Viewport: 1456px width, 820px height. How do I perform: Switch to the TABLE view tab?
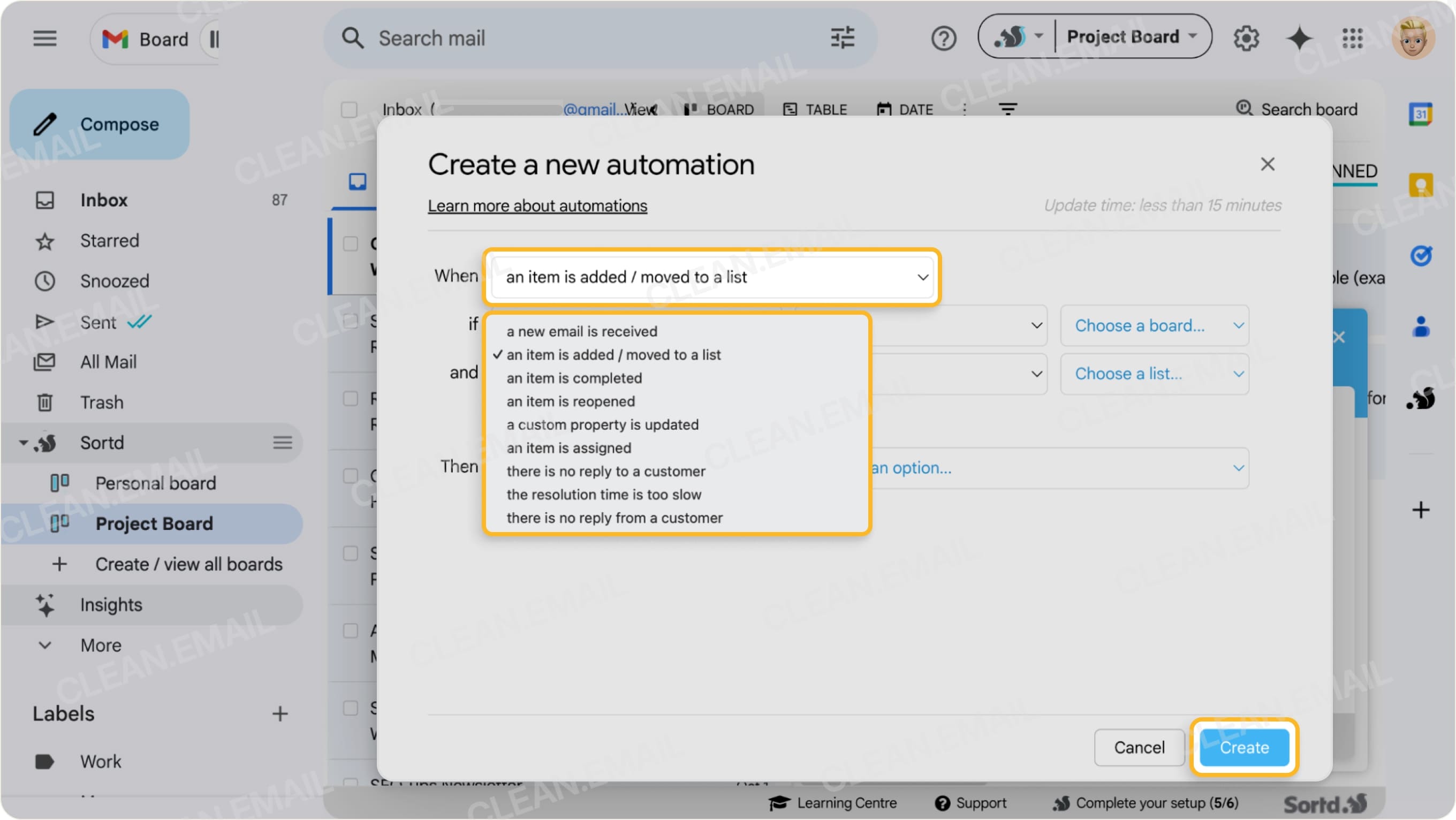(816, 110)
